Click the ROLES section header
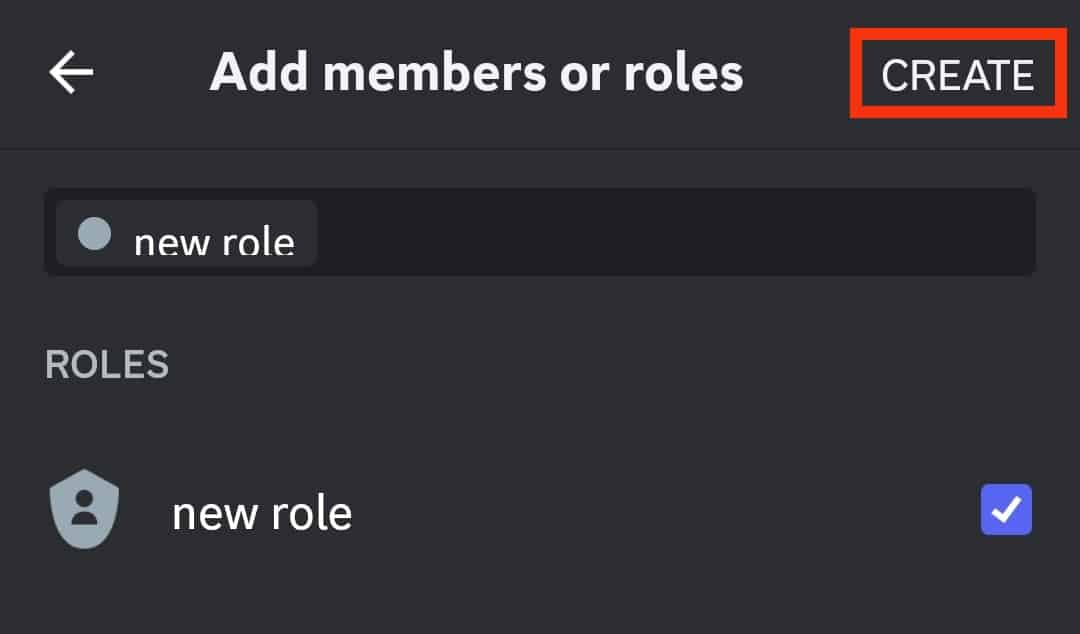This screenshot has height=634, width=1080. (x=107, y=365)
